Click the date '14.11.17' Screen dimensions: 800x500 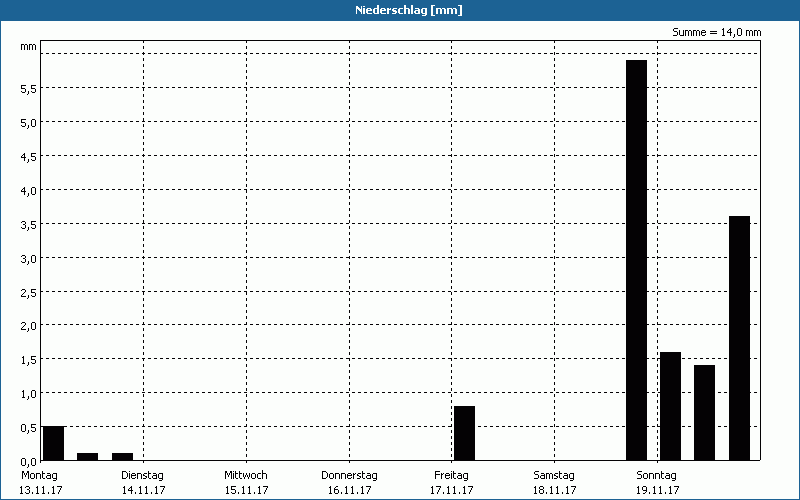click(x=143, y=491)
